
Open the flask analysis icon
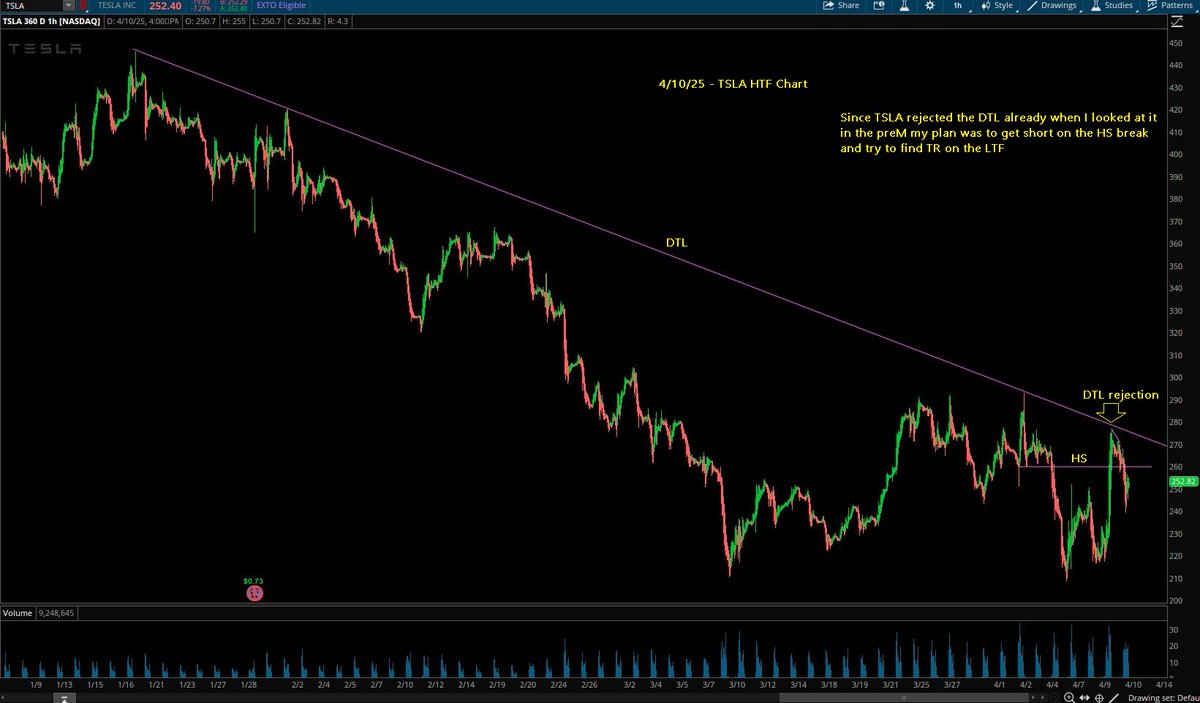[x=903, y=5]
